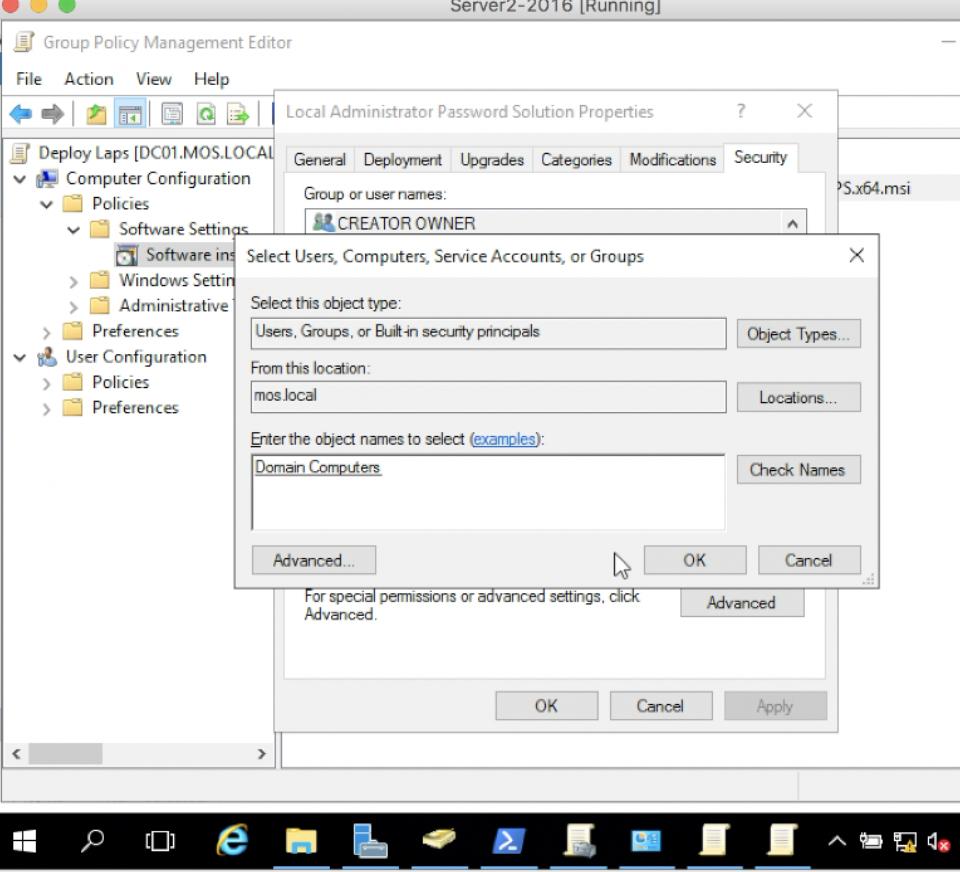The image size is (960, 872).
Task: Open the properties toolbar icon
Action: click(172, 114)
